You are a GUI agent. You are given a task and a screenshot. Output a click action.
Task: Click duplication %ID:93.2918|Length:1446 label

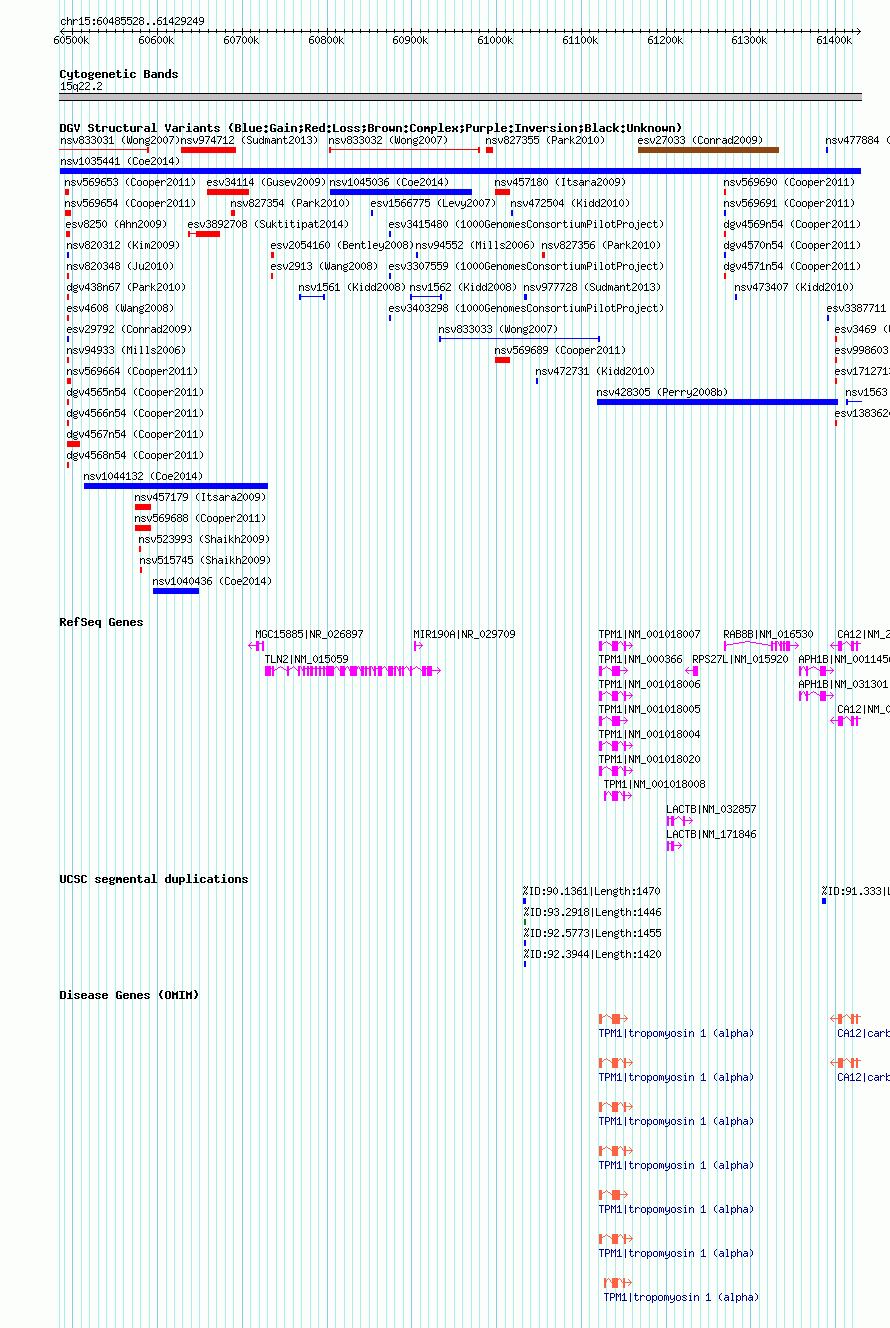click(x=591, y=913)
